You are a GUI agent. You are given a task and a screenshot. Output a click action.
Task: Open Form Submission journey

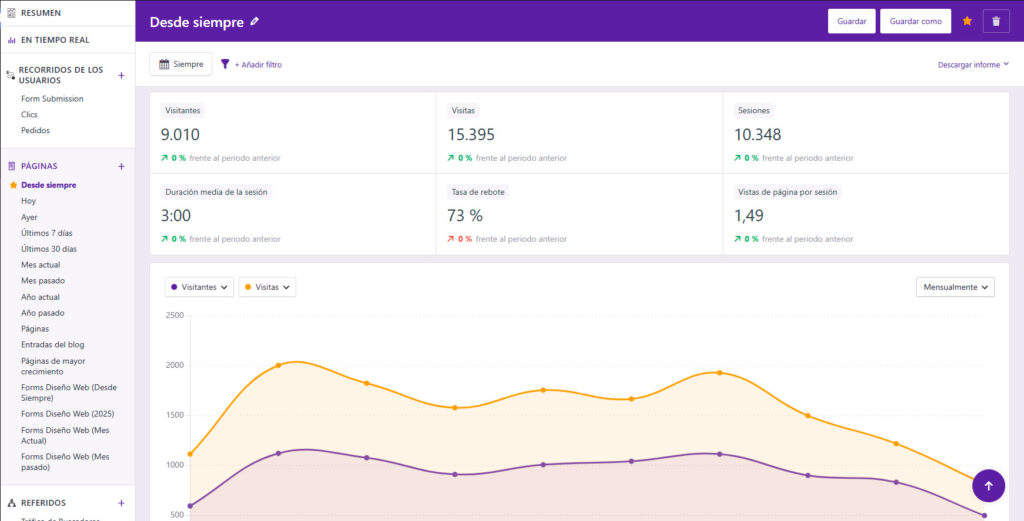point(52,99)
